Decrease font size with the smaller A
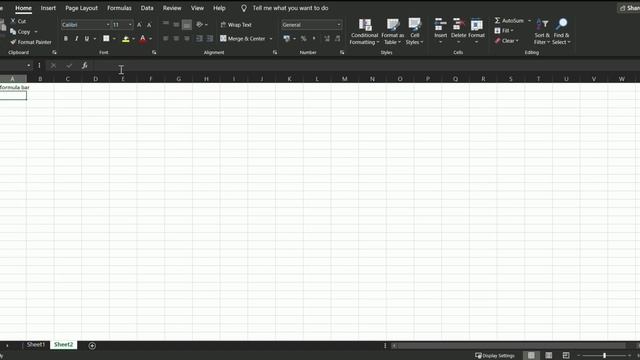The image size is (640, 360). click(x=149, y=25)
